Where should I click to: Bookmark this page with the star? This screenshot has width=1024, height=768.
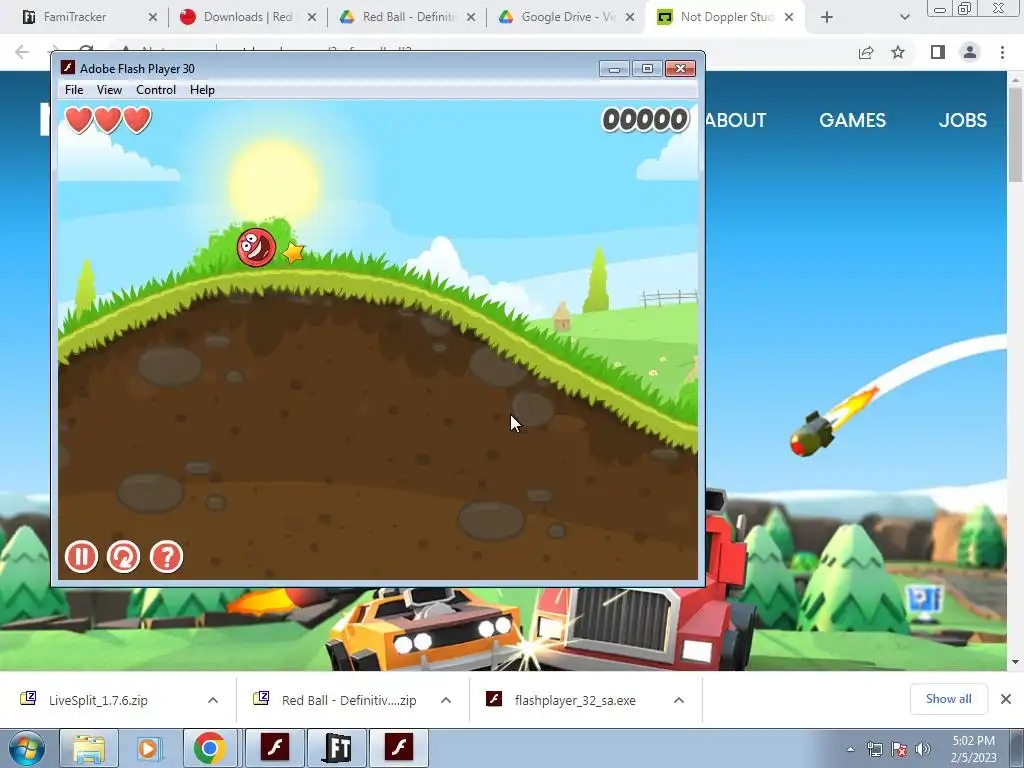point(898,52)
